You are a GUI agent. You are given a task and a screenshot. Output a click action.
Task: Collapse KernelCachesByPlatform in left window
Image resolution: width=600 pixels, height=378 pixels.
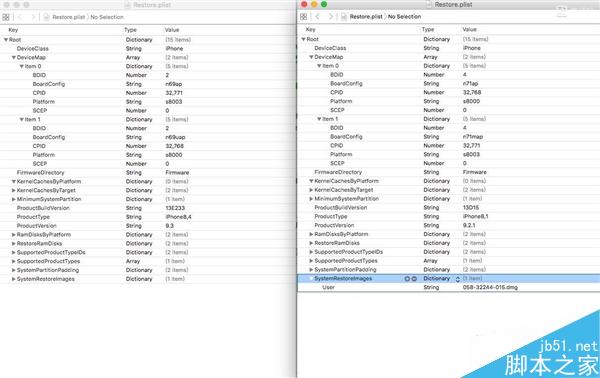tap(13, 182)
